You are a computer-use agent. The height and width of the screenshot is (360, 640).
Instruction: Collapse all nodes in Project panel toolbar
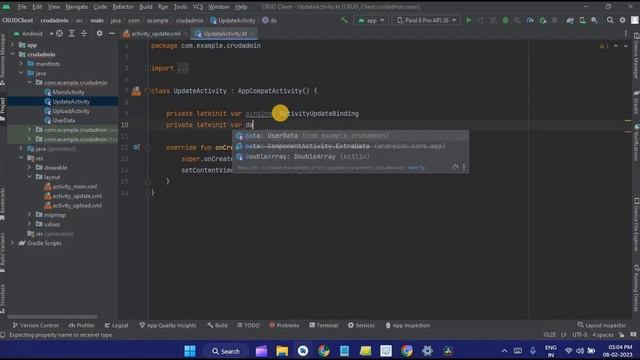84,33
